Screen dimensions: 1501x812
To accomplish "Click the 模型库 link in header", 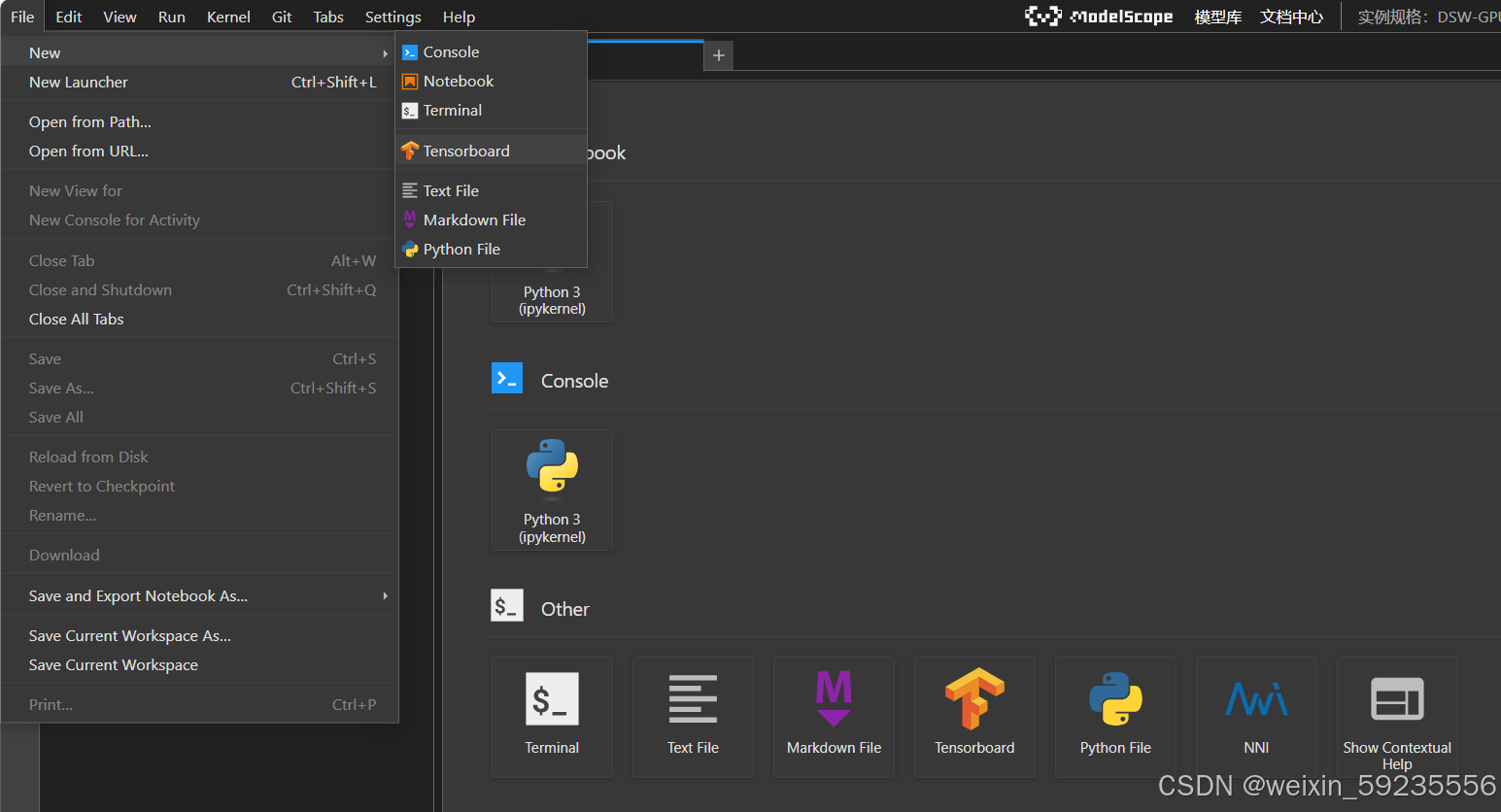I will click(x=1217, y=17).
